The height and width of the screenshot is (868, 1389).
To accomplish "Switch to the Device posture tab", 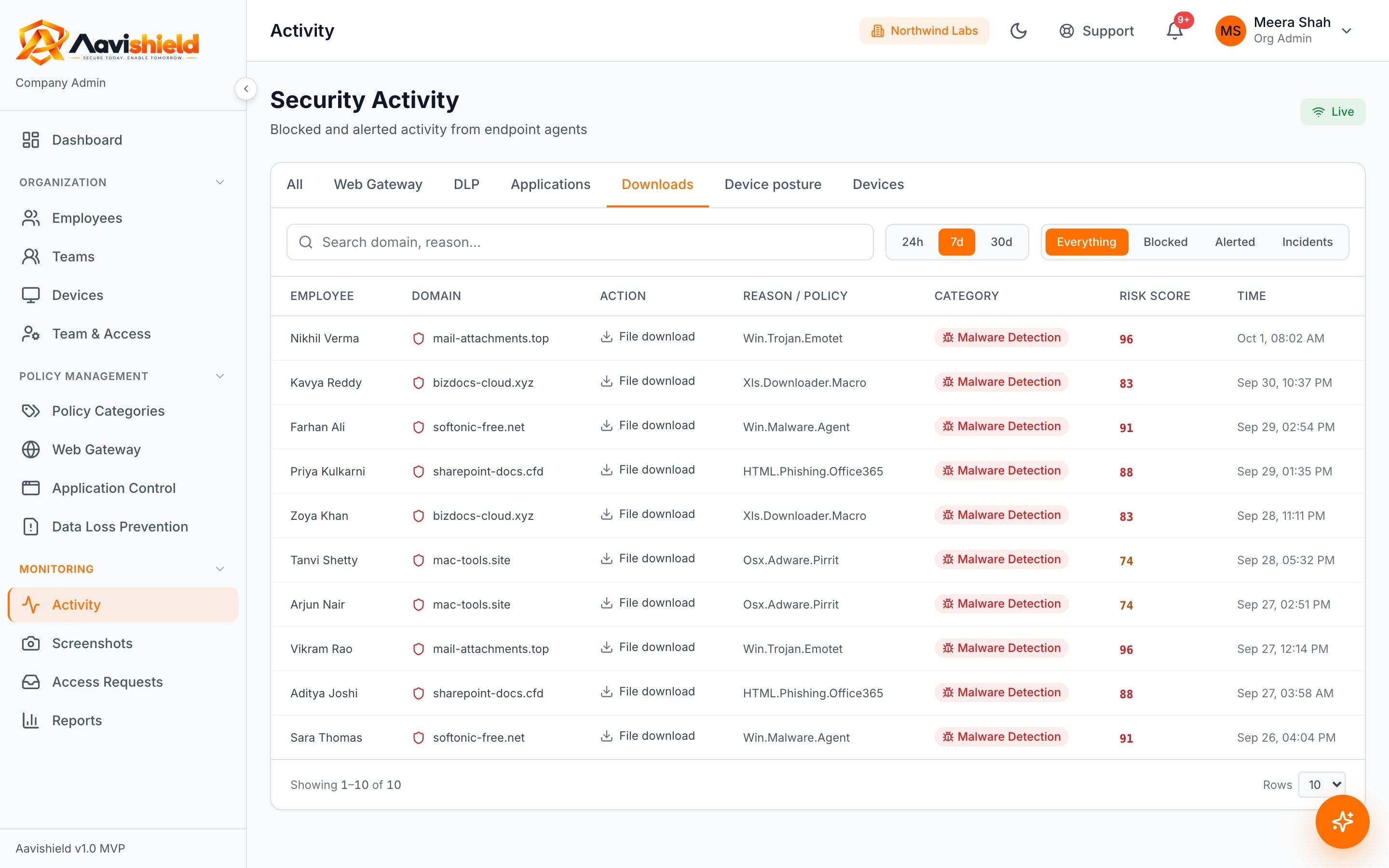I will 773,185.
